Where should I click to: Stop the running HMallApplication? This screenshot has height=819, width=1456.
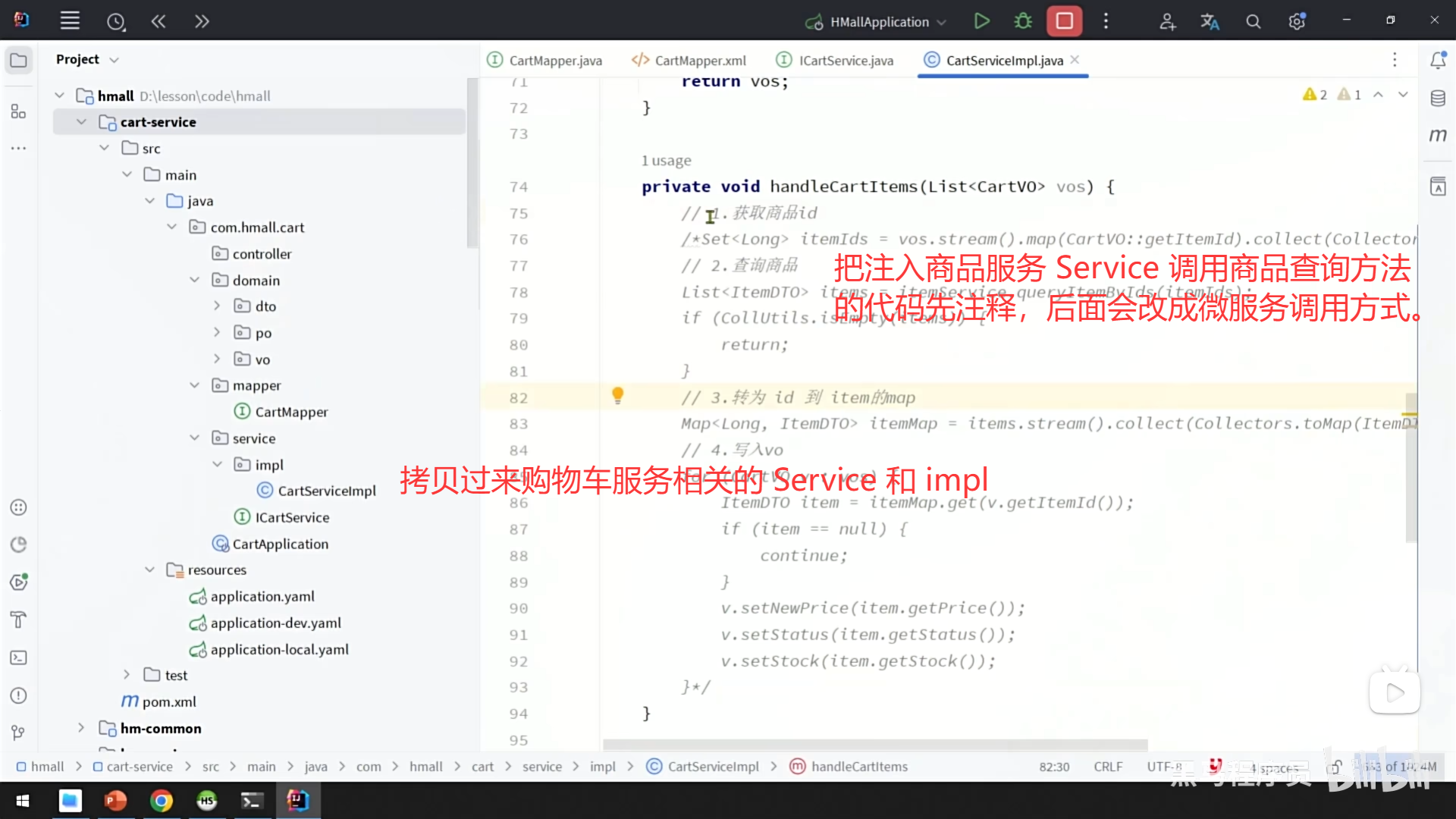pyautogui.click(x=1064, y=21)
